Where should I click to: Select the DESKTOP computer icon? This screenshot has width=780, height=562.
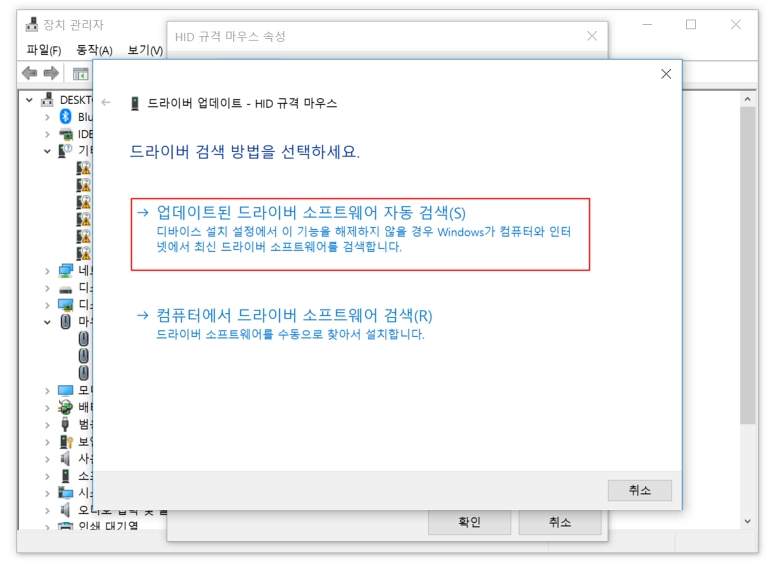(47, 99)
